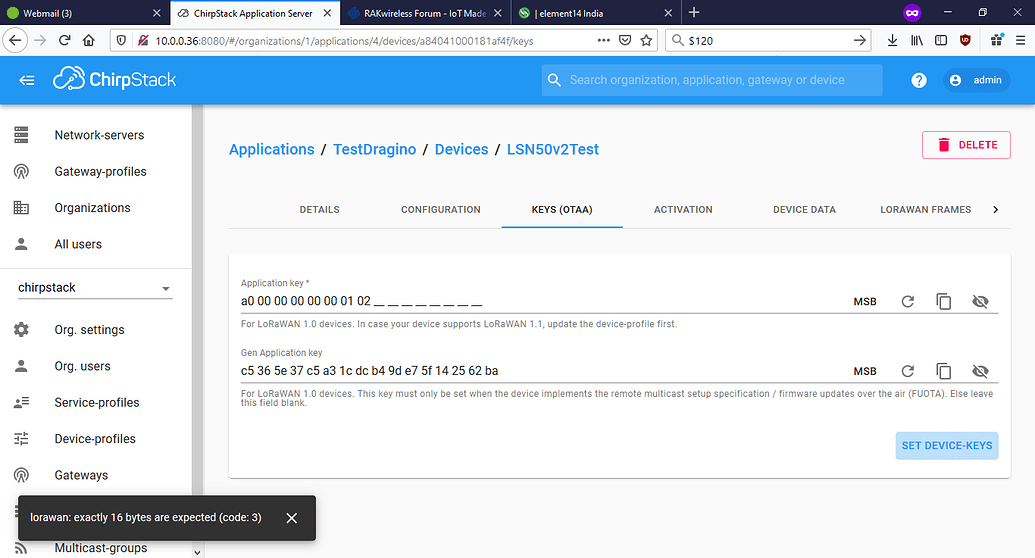This screenshot has width=1035, height=558.
Task: Click the Gateways sidebar icon
Action: [x=21, y=475]
